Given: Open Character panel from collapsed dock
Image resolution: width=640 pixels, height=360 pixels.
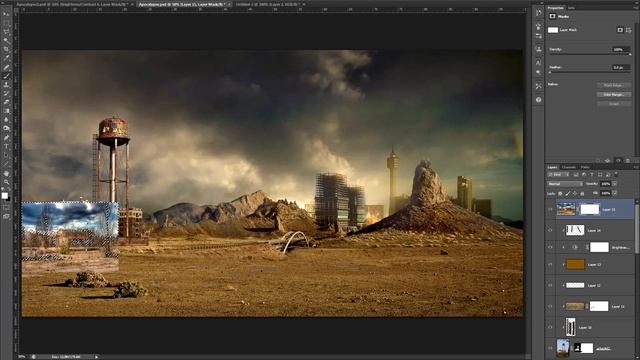Looking at the screenshot, I should tap(538, 62).
